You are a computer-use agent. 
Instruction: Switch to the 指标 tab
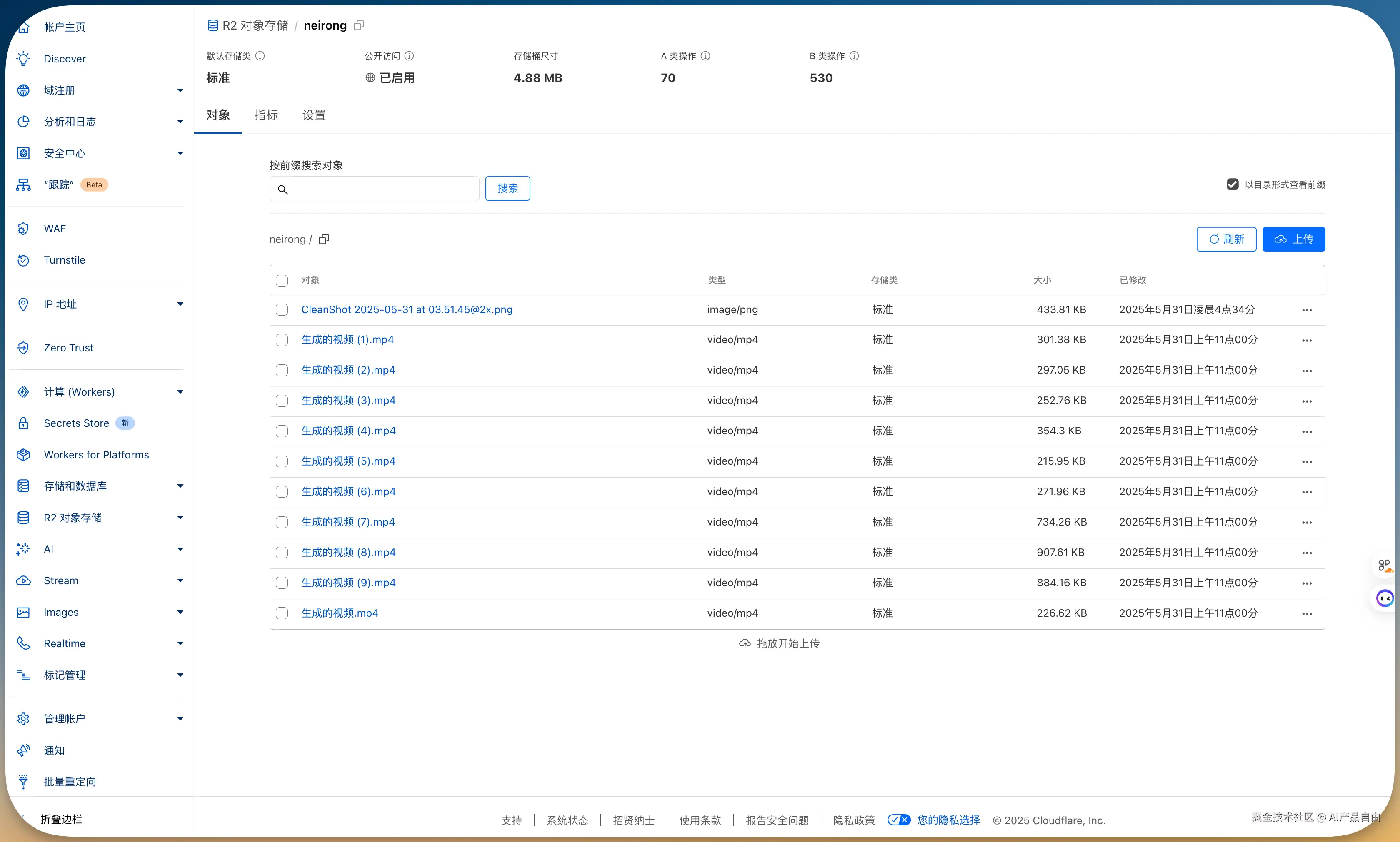click(x=266, y=115)
